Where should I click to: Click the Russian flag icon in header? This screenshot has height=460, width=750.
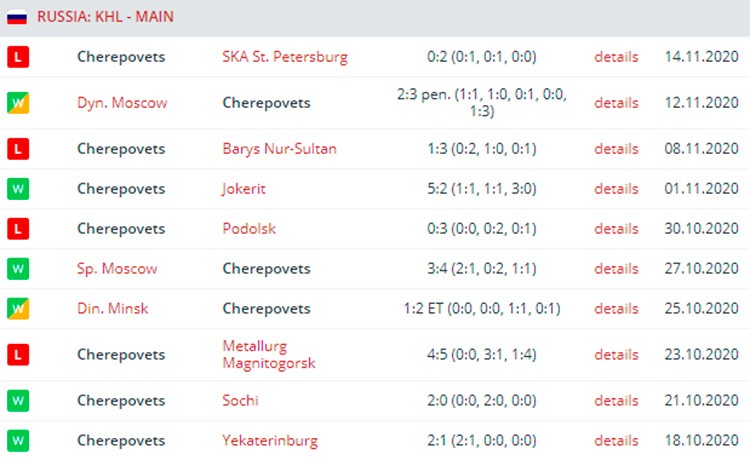[x=17, y=17]
